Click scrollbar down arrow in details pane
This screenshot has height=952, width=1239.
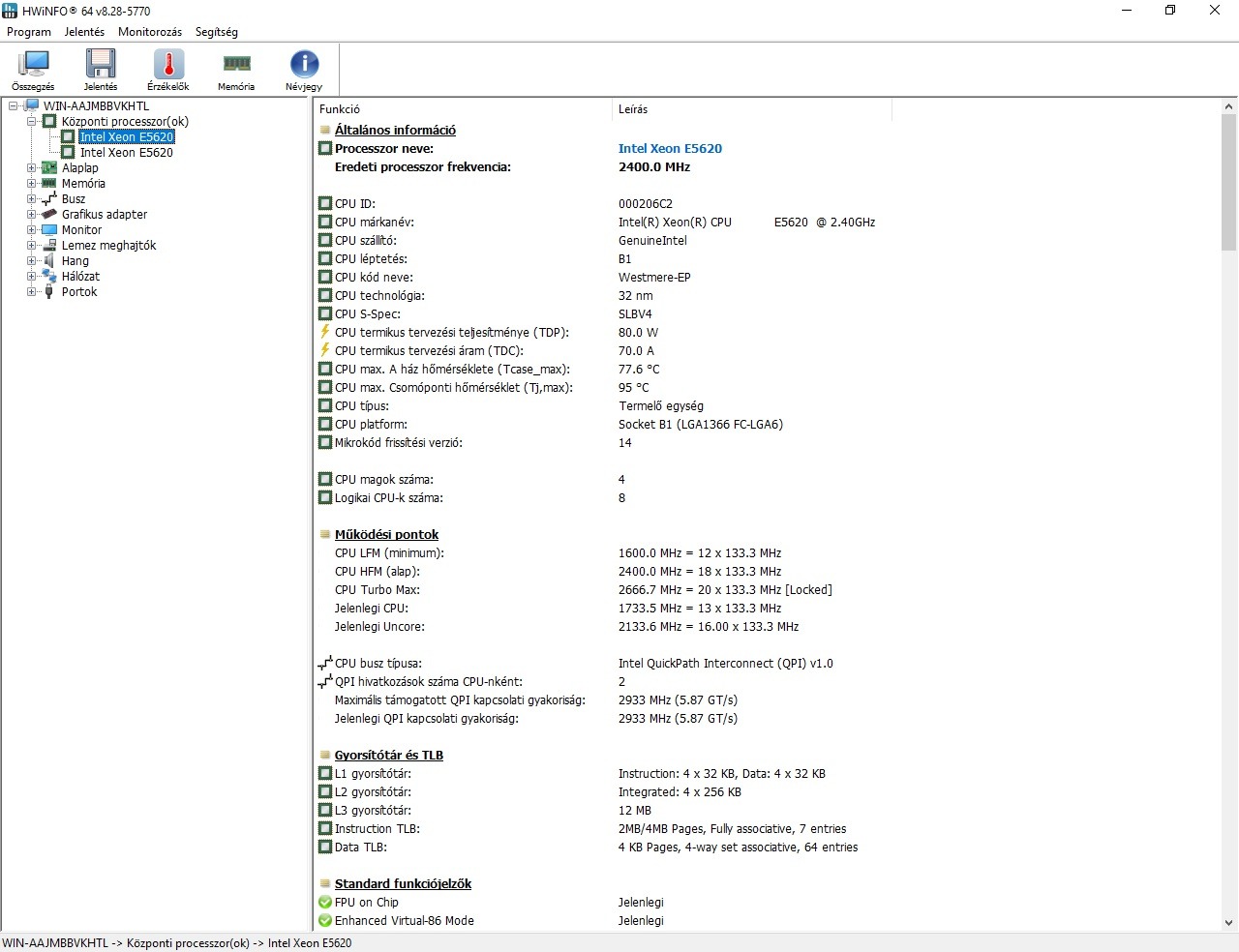pyautogui.click(x=1229, y=923)
